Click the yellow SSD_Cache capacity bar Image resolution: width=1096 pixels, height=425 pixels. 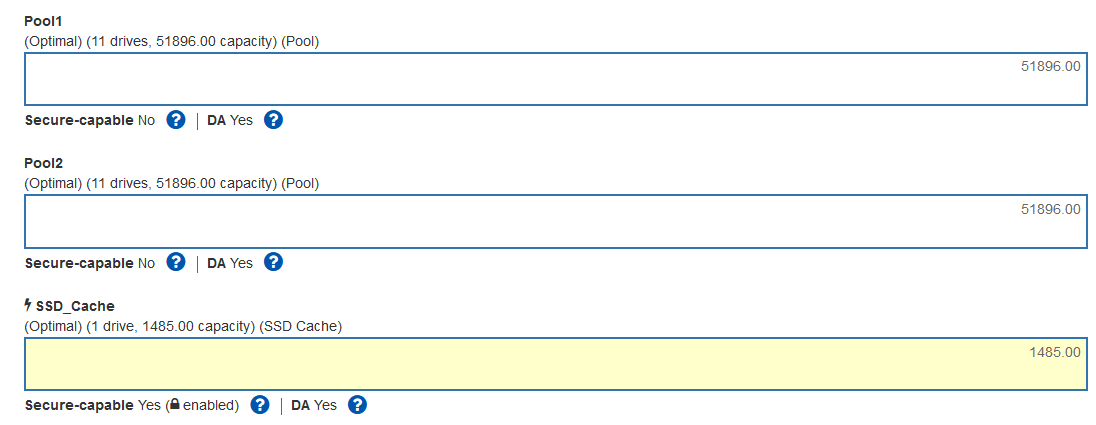point(555,364)
